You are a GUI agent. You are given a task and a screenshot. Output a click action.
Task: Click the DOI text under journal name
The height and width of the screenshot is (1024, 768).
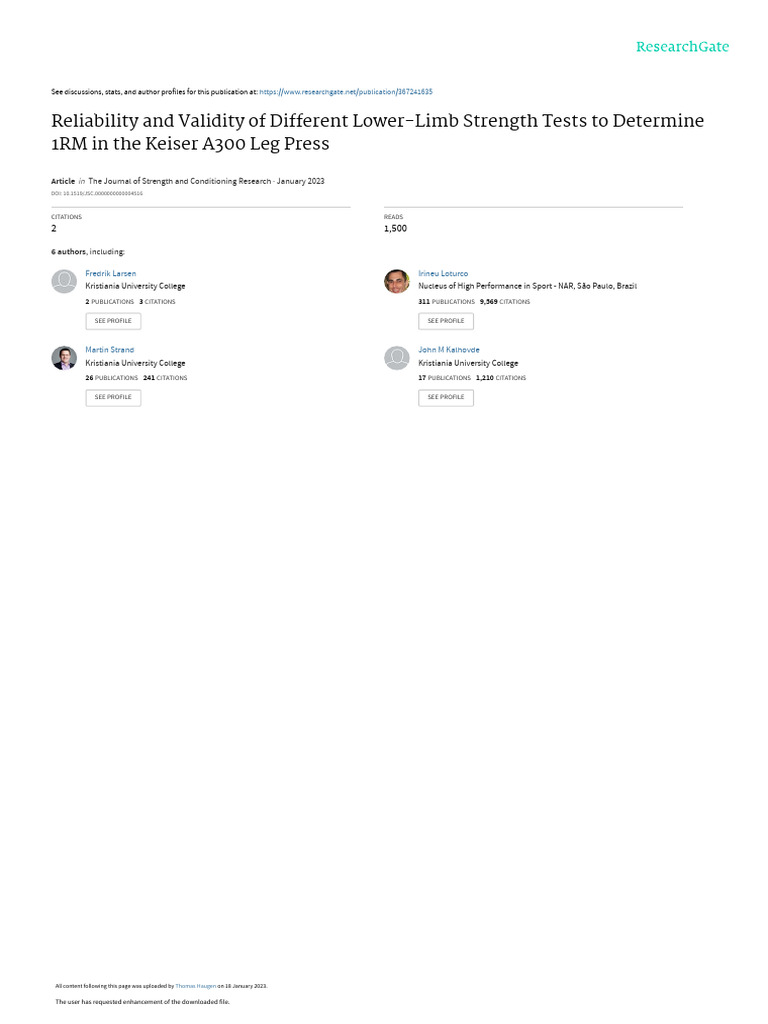[97, 194]
